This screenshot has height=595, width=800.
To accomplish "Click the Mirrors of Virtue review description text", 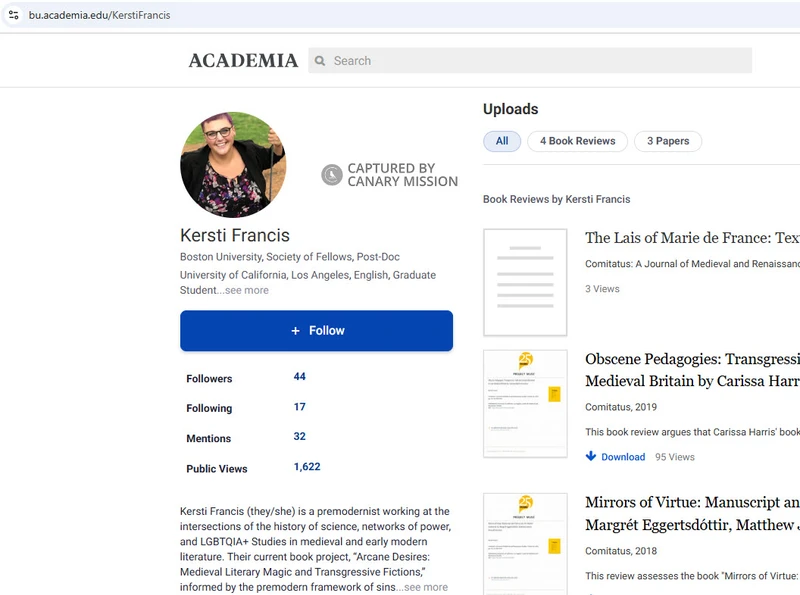I will tap(692, 576).
